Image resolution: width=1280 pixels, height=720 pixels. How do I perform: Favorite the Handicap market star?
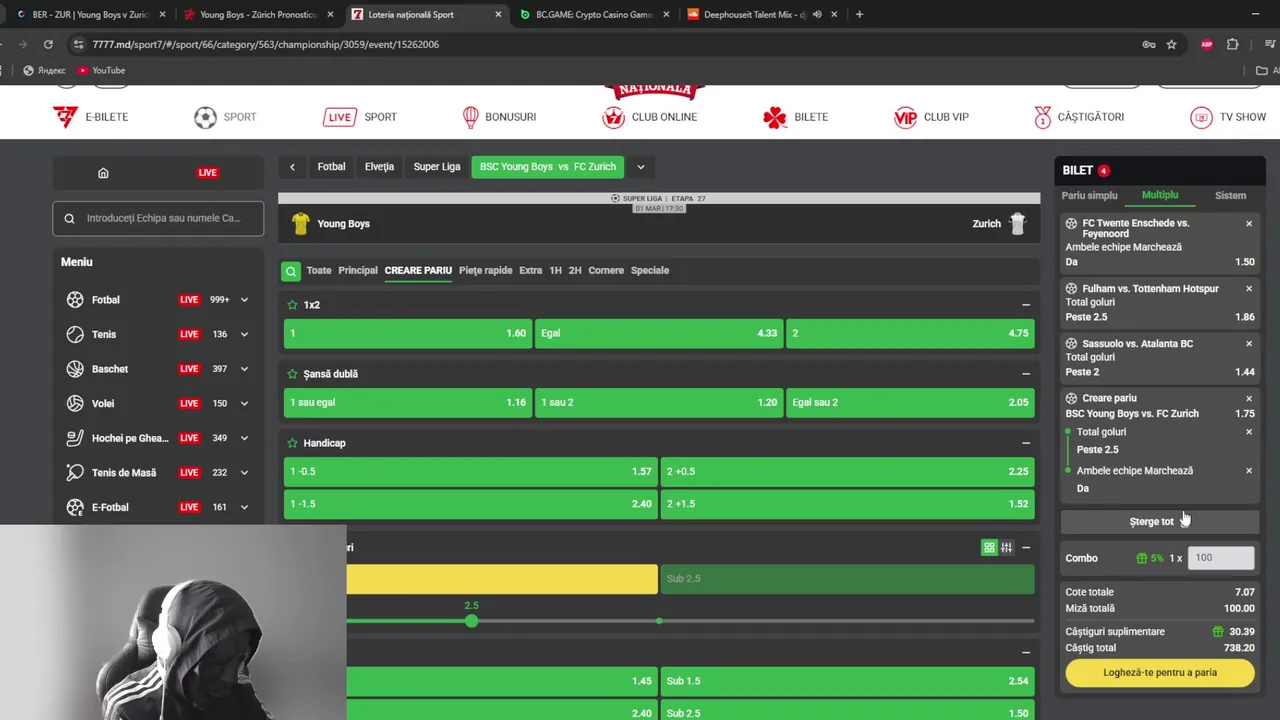(292, 443)
